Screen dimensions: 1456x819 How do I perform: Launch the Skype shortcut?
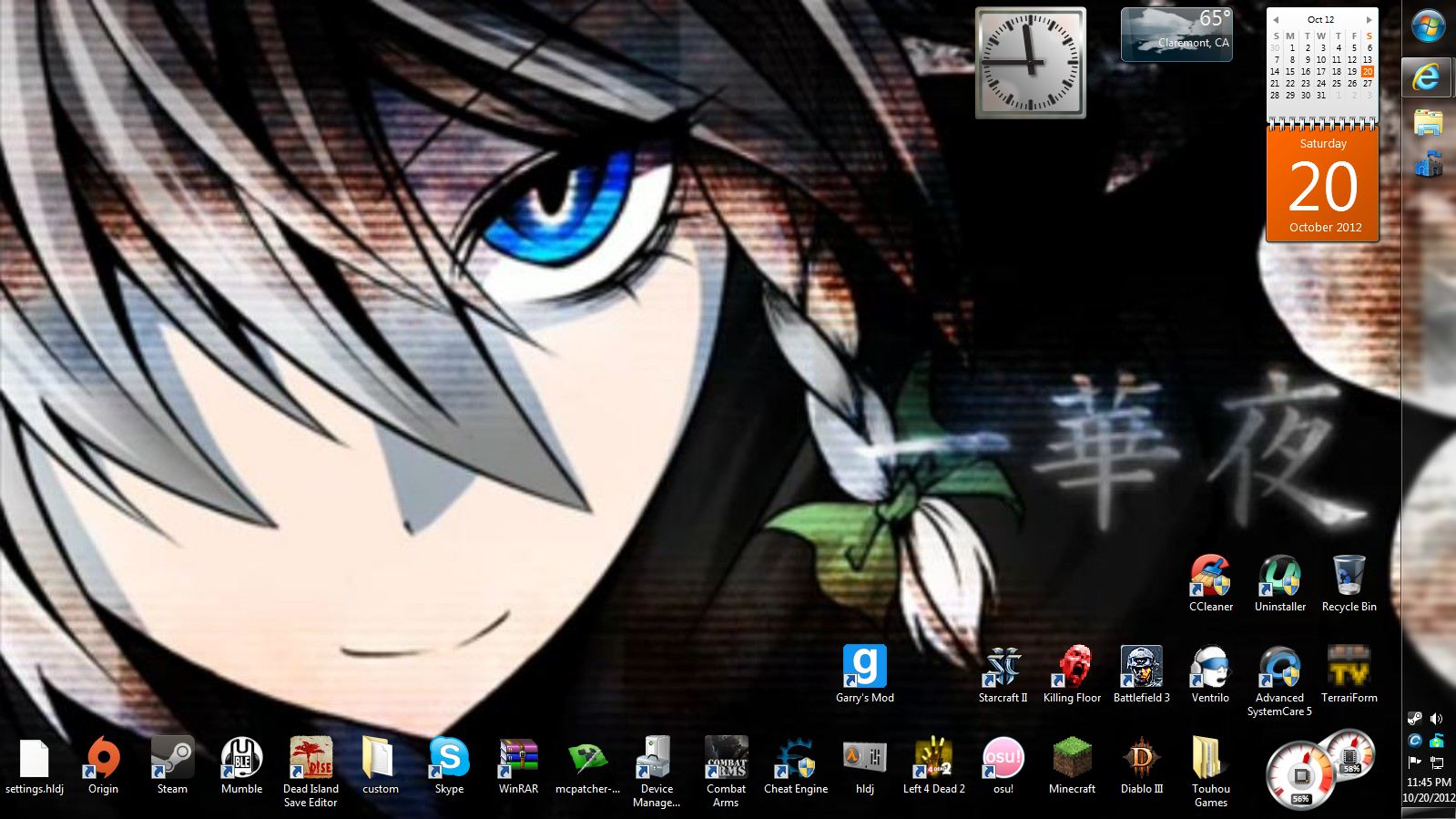[x=449, y=766]
